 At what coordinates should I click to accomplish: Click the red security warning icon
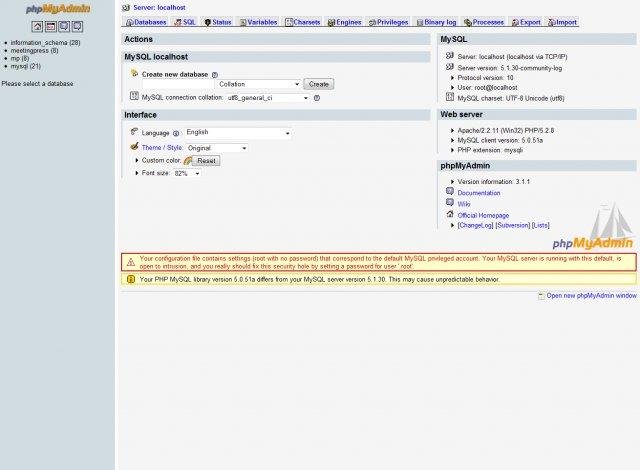click(131, 262)
